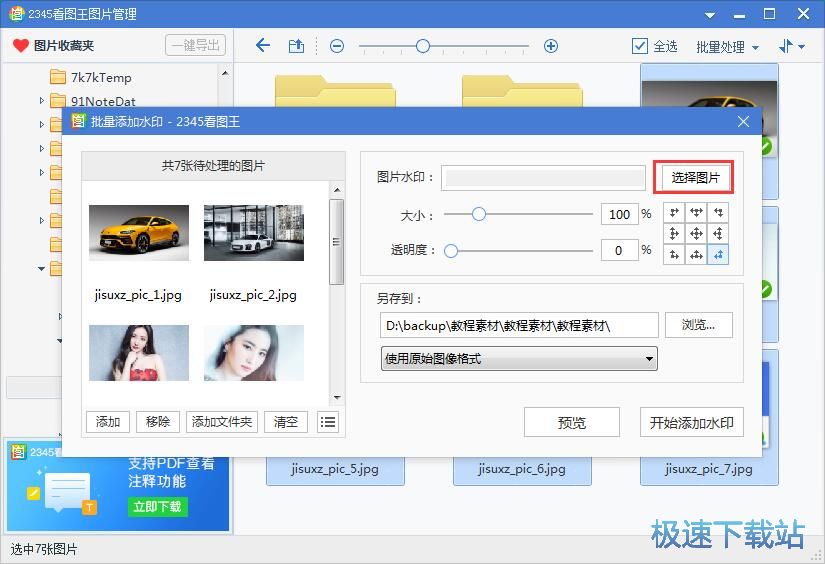Click the 透明度 transparency slider handle

(x=451, y=251)
